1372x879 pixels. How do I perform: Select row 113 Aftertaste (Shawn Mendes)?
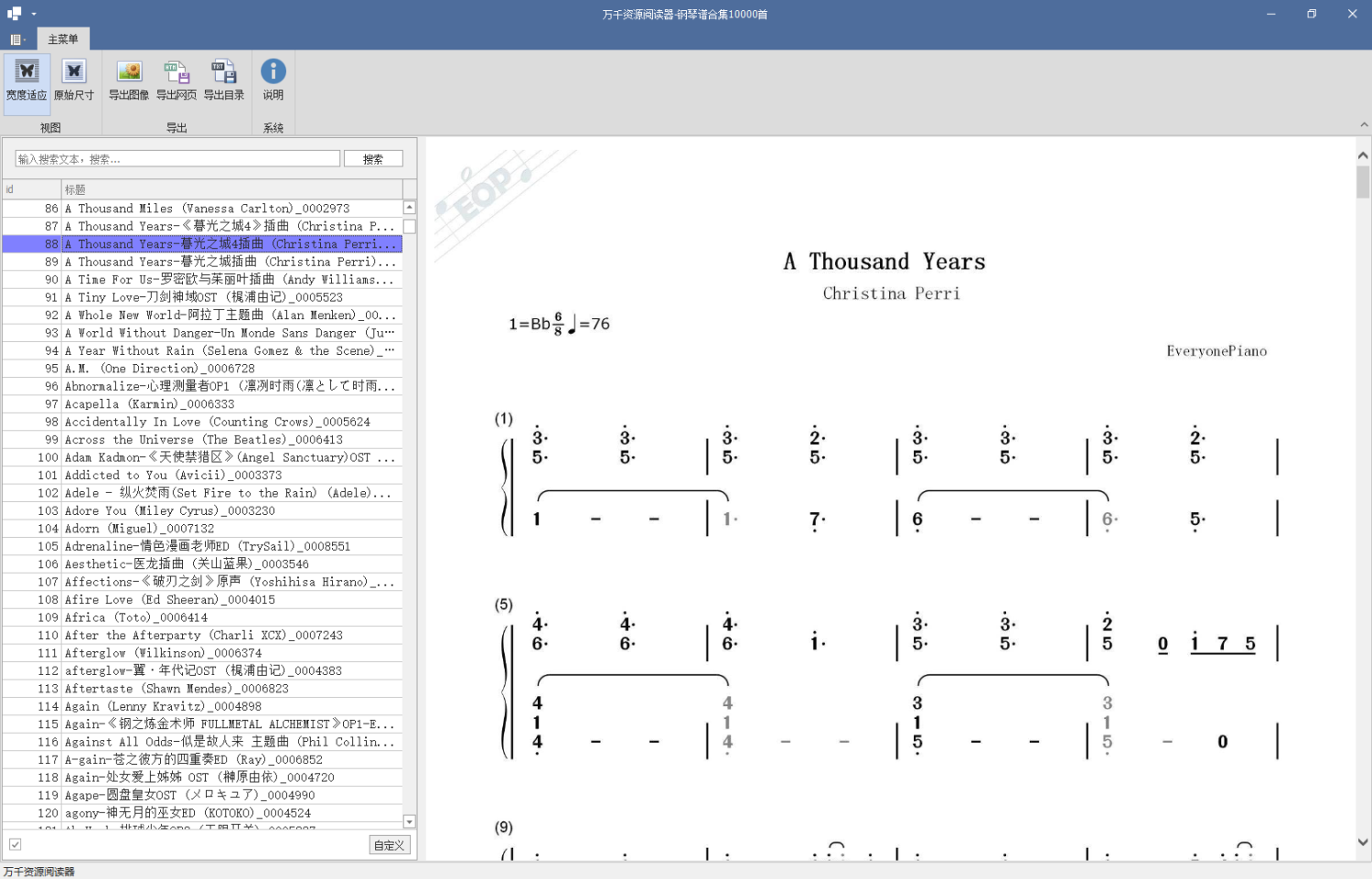click(x=202, y=689)
